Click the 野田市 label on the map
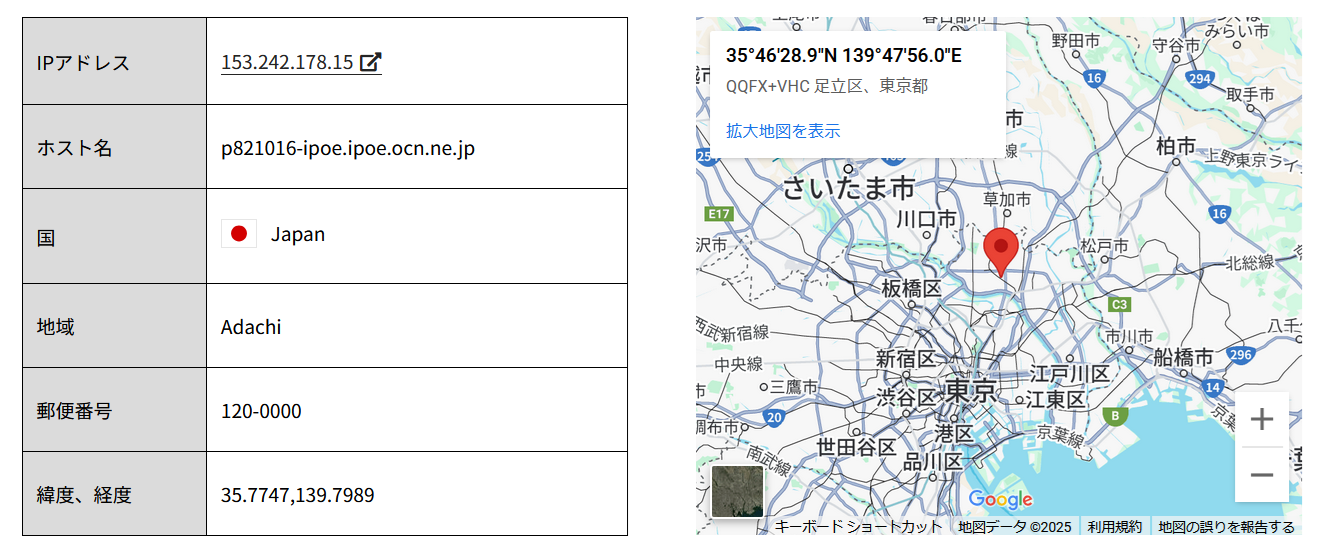Screen dimensions: 1322x547 [1076, 41]
